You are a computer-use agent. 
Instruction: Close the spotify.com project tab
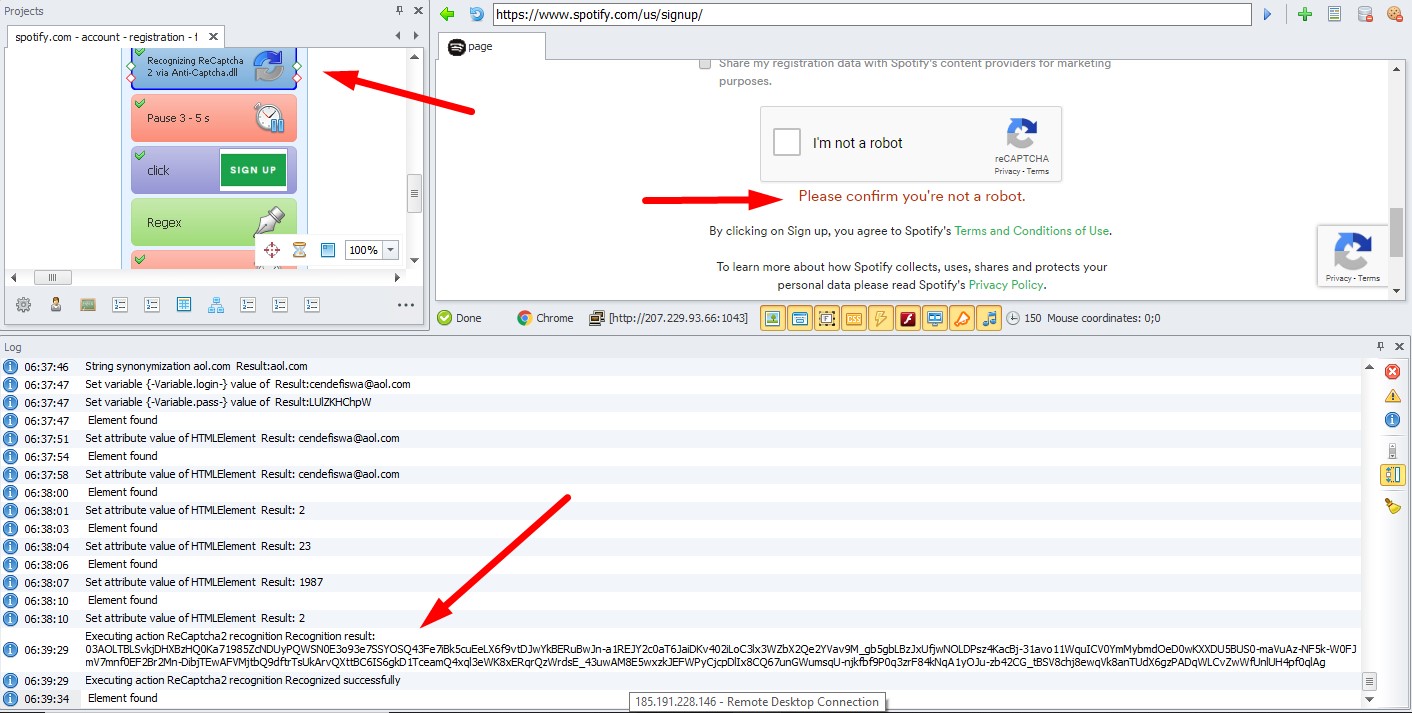[x=214, y=36]
